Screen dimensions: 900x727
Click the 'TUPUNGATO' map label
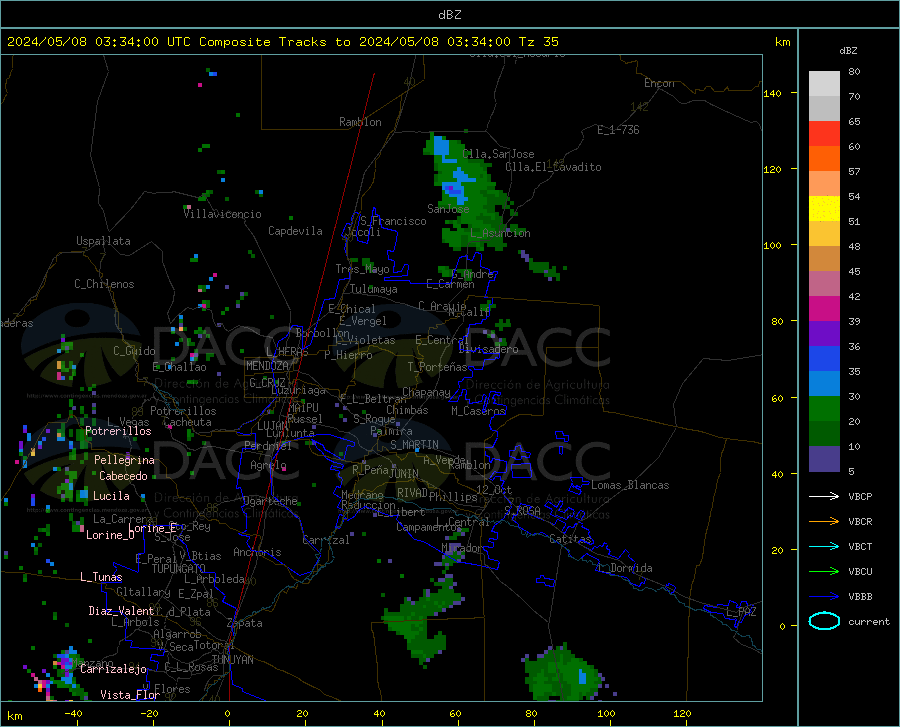[x=179, y=569]
